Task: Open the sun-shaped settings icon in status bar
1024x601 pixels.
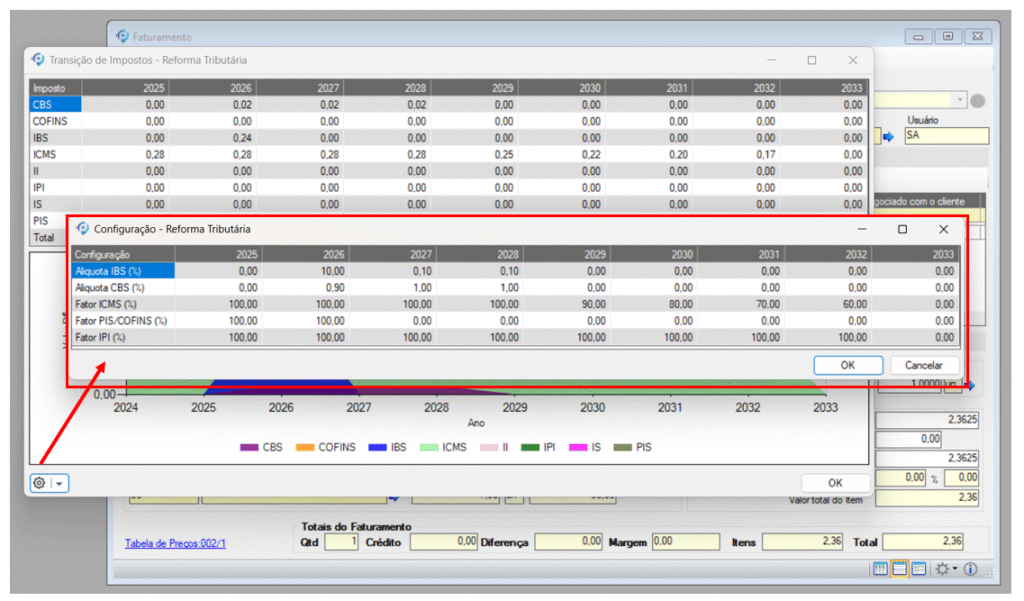Action: point(944,568)
